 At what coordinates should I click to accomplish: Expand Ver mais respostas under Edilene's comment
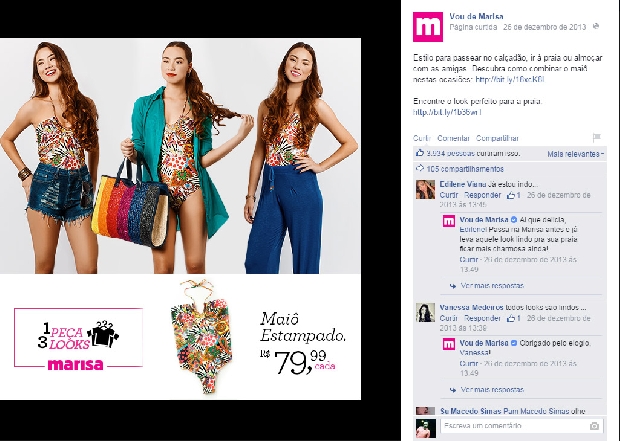pyautogui.click(x=492, y=286)
